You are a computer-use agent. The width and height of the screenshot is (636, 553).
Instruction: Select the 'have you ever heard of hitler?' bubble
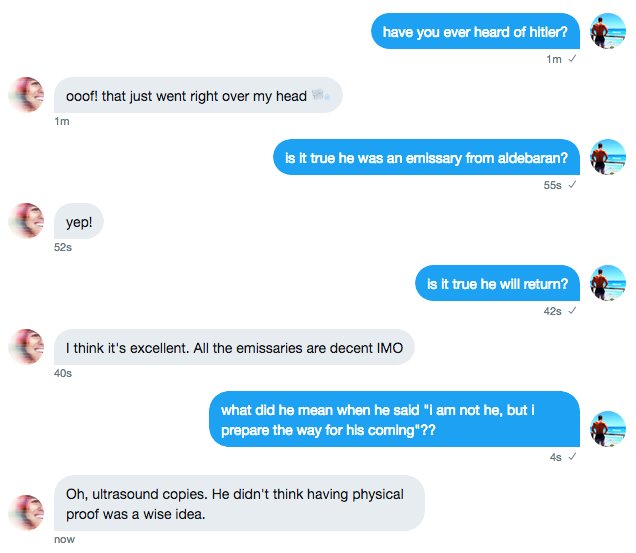pos(475,31)
